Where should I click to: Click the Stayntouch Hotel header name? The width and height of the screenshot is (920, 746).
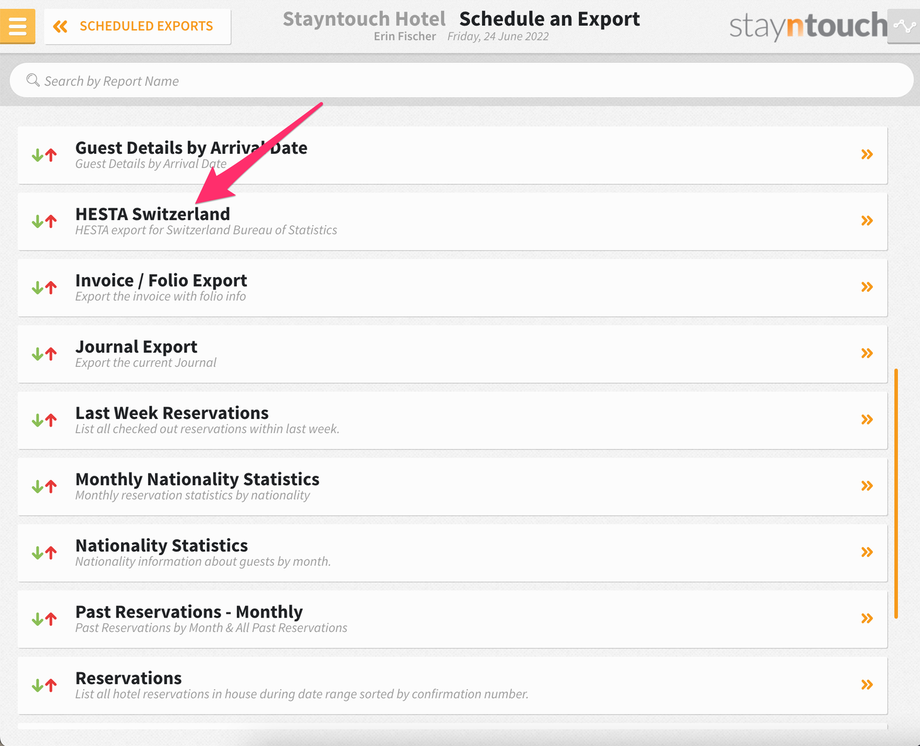[x=364, y=19]
